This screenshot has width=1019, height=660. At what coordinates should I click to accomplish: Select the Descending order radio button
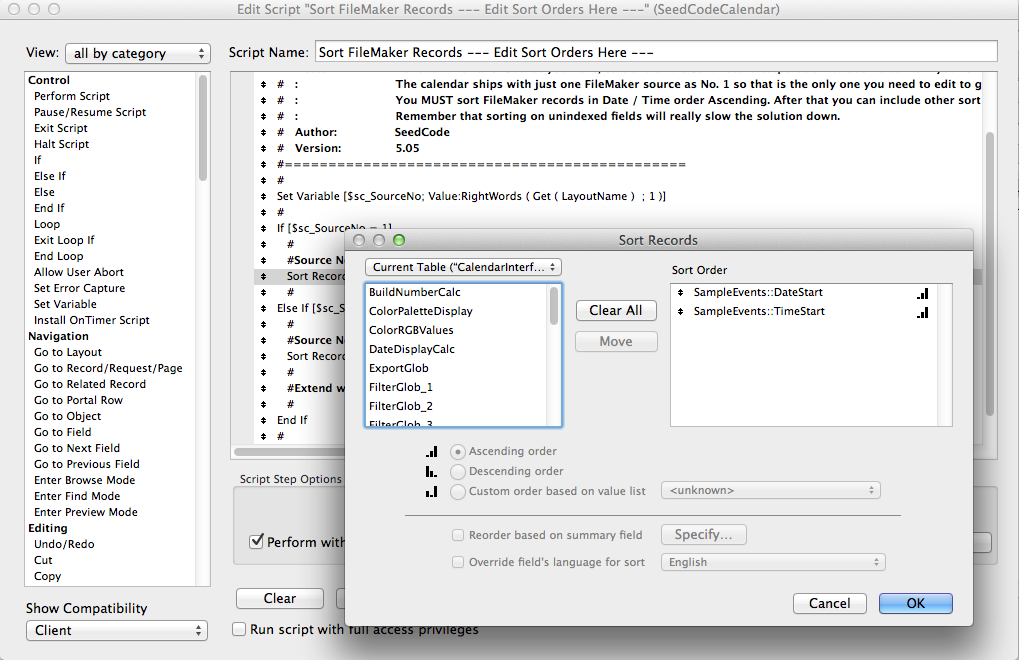[x=458, y=471]
